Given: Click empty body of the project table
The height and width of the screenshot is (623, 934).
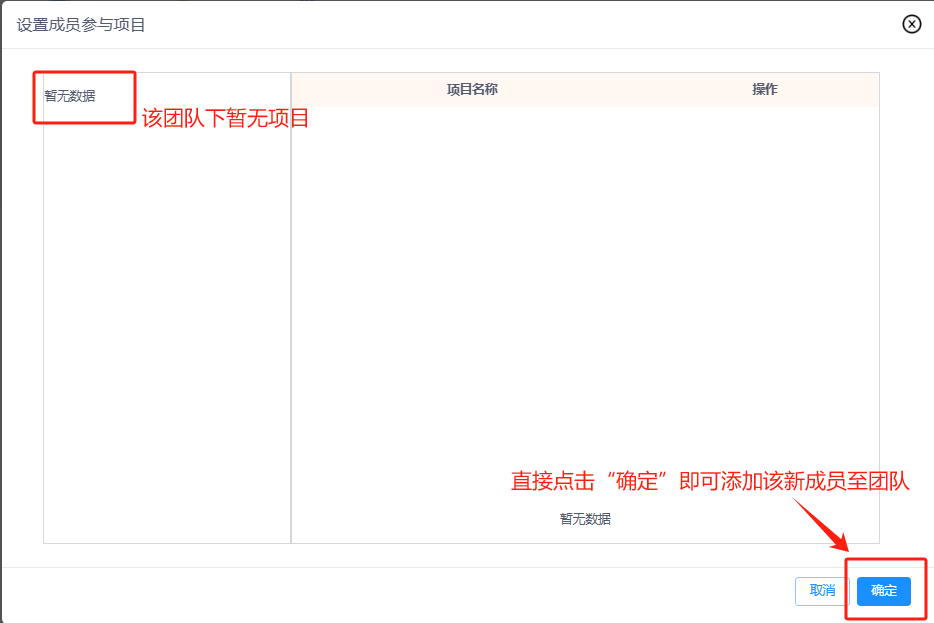Looking at the screenshot, I should point(585,300).
